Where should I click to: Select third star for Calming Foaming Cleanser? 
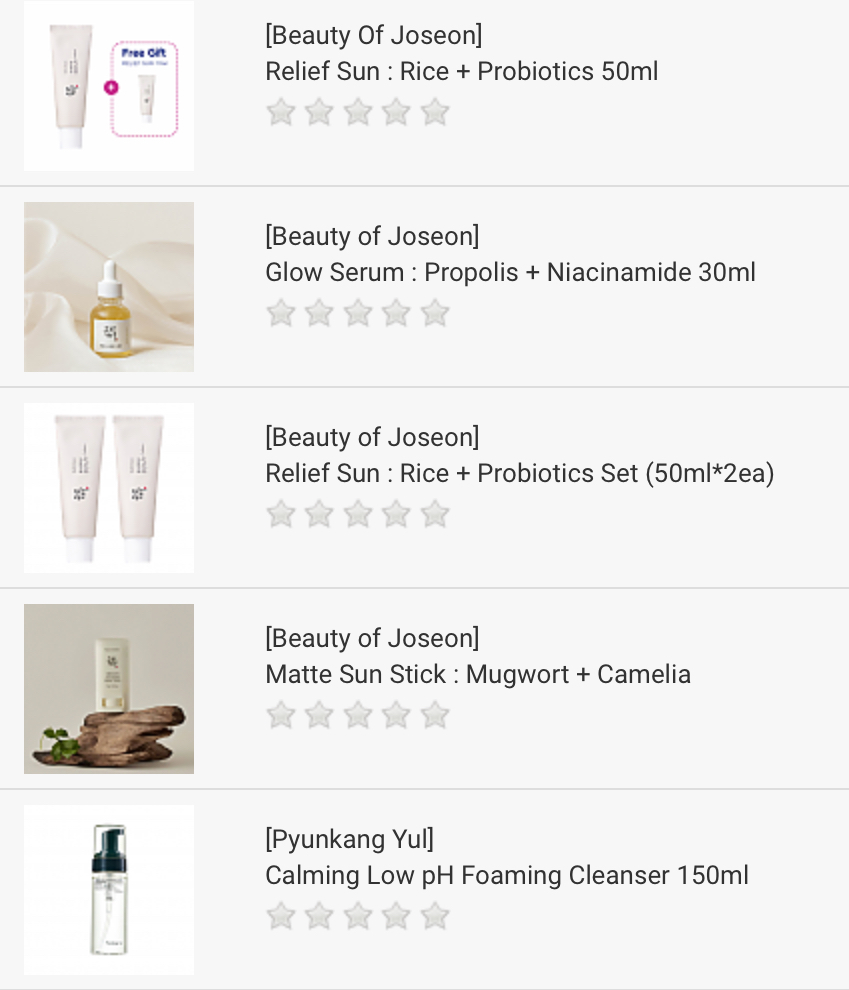click(x=358, y=916)
